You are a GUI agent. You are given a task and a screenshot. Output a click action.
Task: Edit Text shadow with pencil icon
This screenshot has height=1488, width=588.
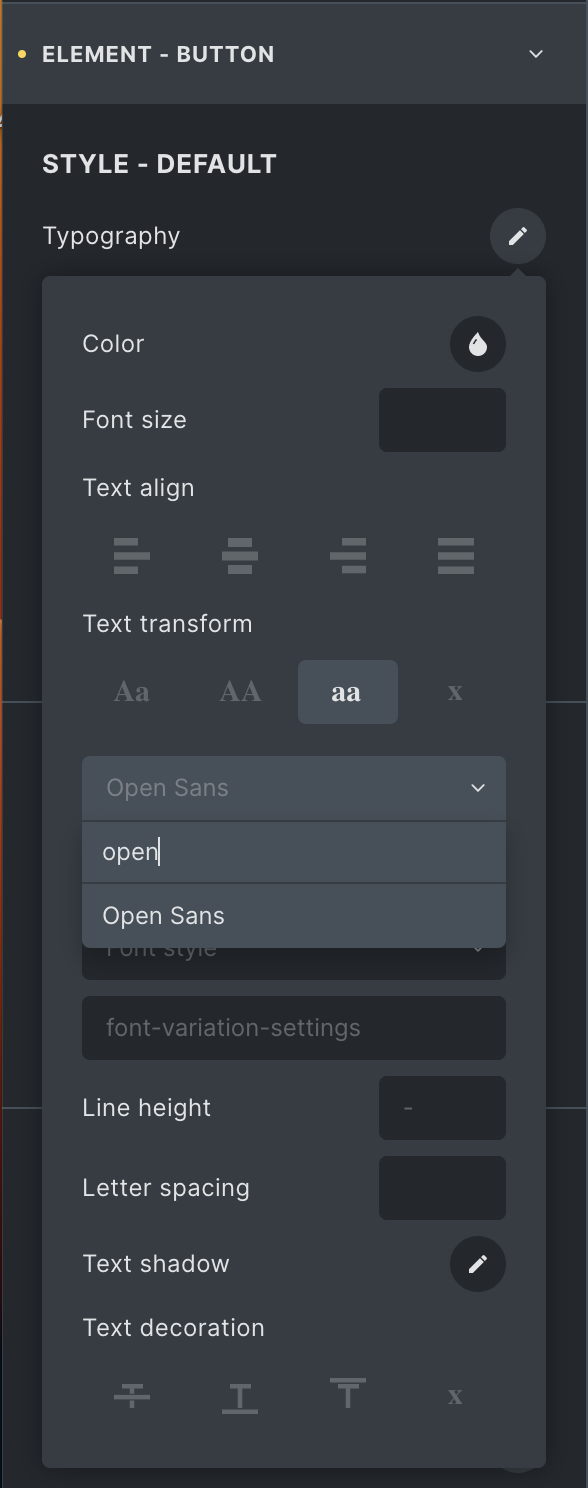477,1264
